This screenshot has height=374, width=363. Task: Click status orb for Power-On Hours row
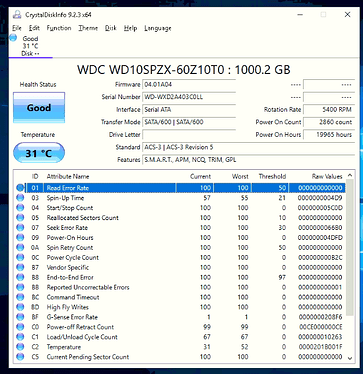[x=20, y=237]
